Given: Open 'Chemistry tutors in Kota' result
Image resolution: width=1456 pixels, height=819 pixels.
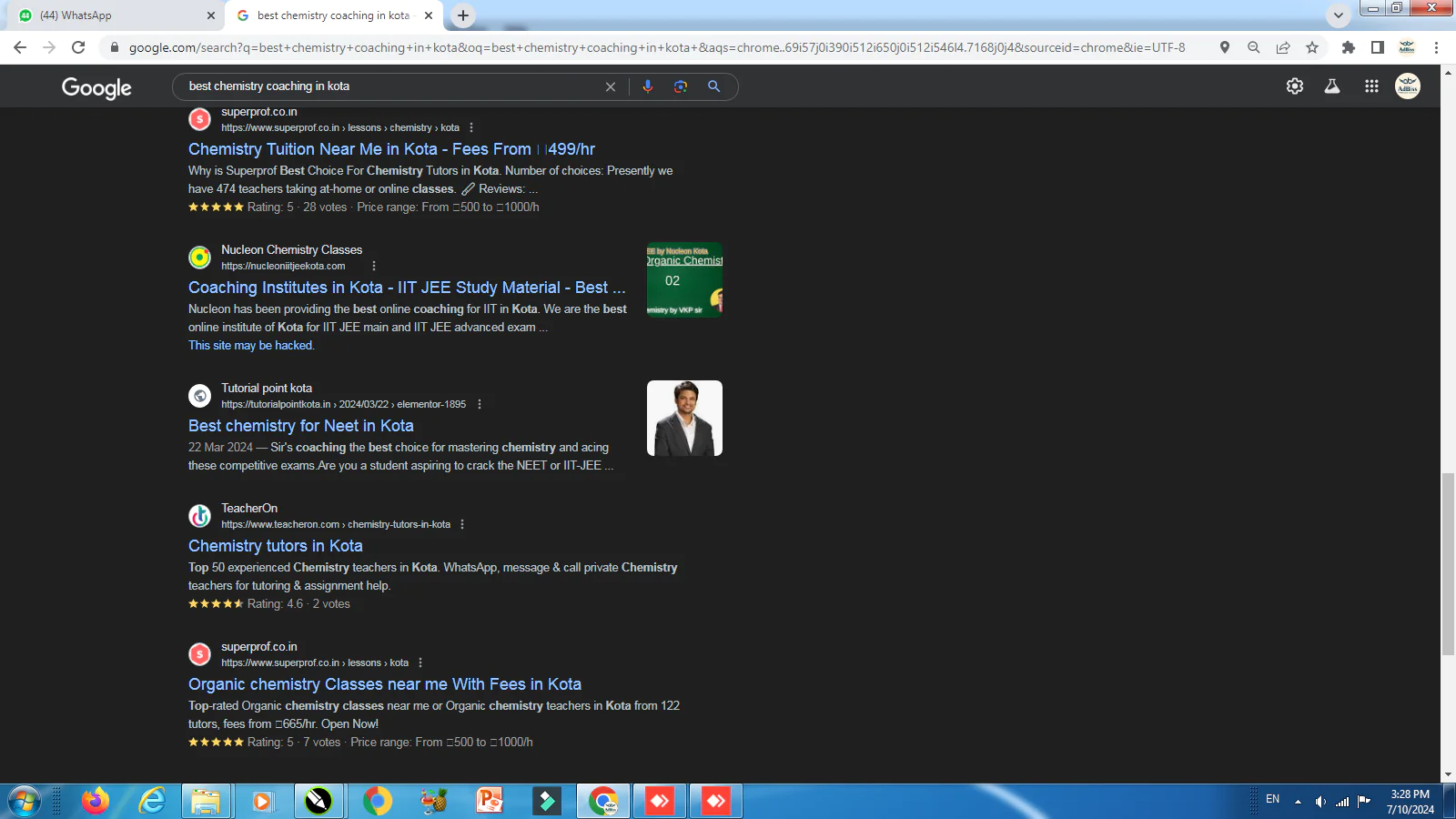Looking at the screenshot, I should [x=275, y=546].
